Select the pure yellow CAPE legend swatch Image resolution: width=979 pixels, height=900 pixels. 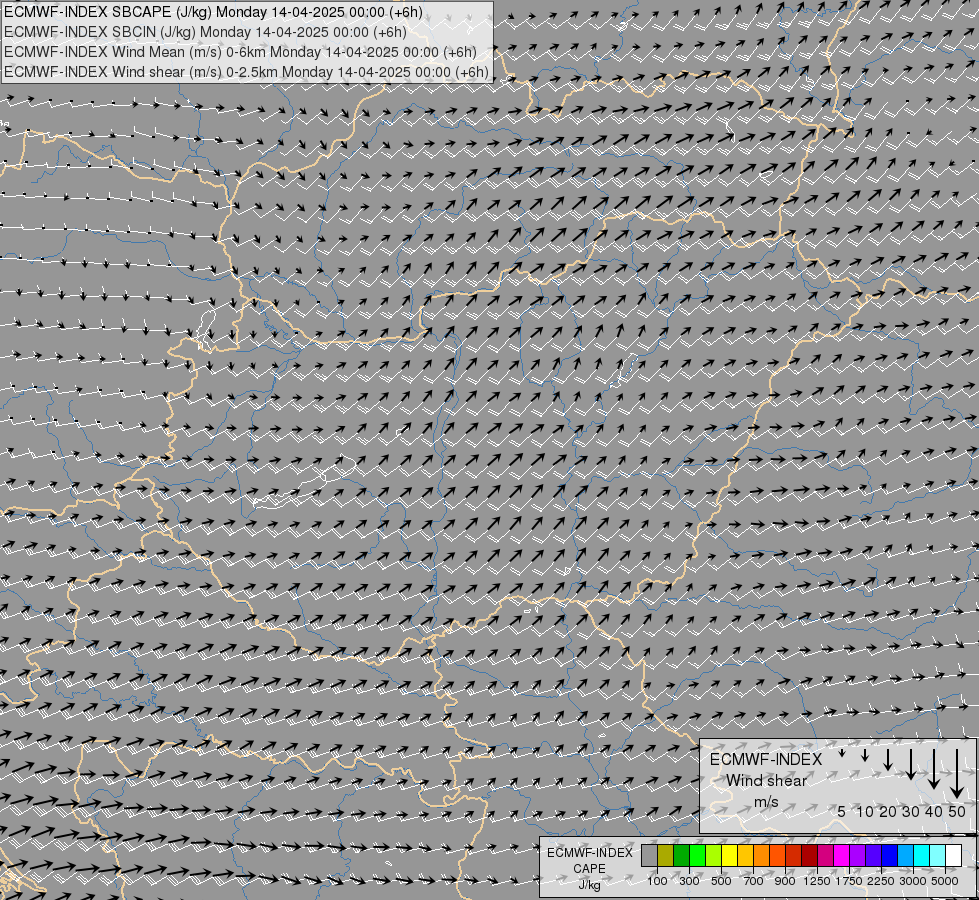coord(729,855)
